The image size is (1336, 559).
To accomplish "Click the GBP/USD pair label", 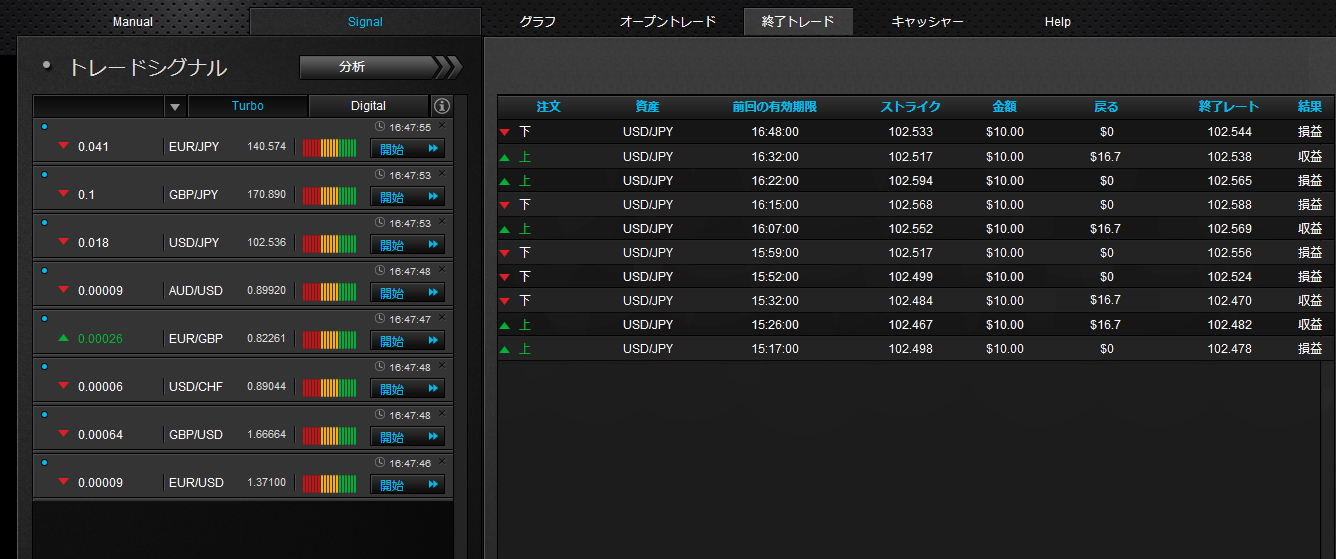I will pos(195,435).
